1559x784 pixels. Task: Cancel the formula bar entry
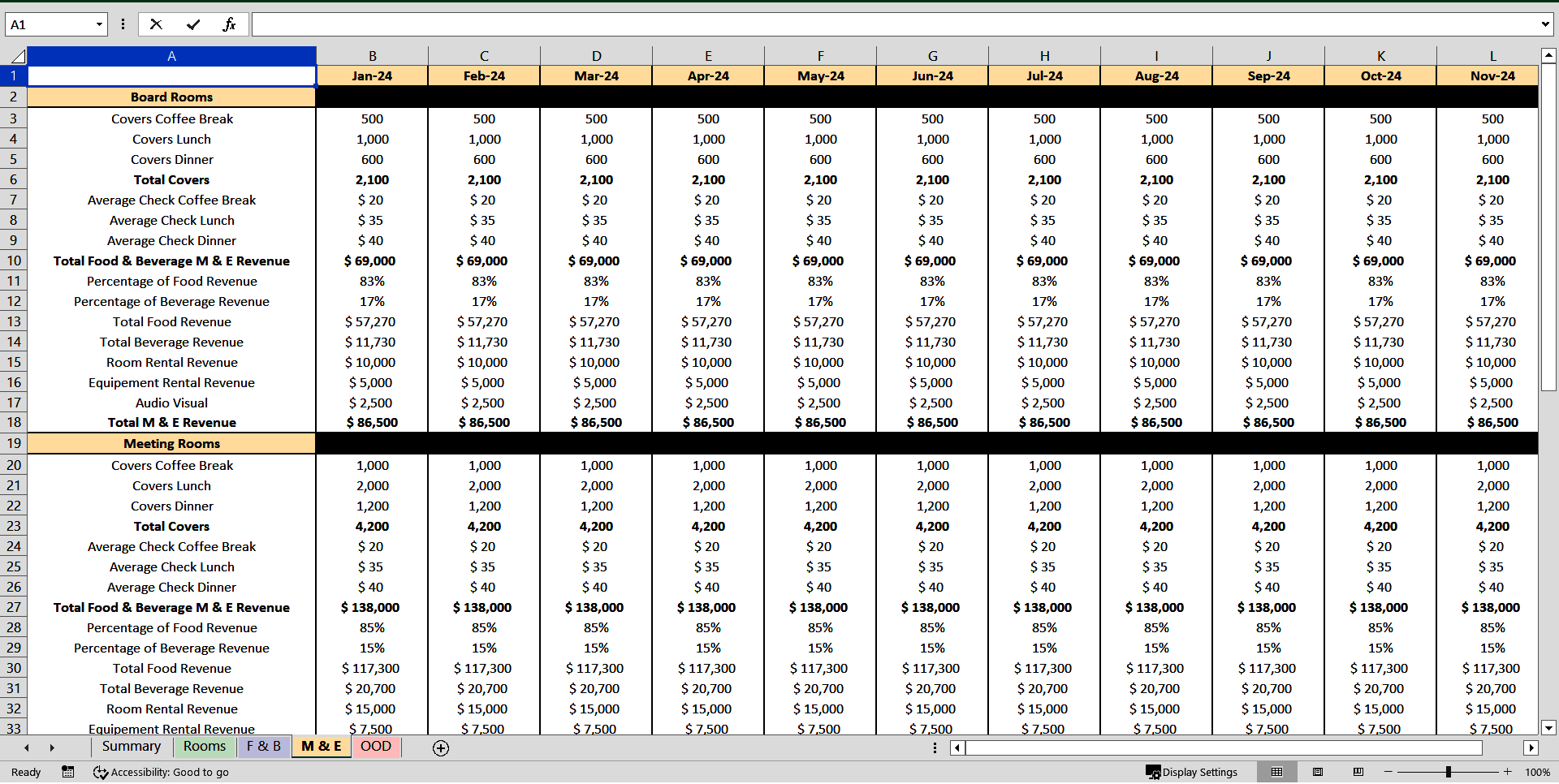tap(156, 24)
